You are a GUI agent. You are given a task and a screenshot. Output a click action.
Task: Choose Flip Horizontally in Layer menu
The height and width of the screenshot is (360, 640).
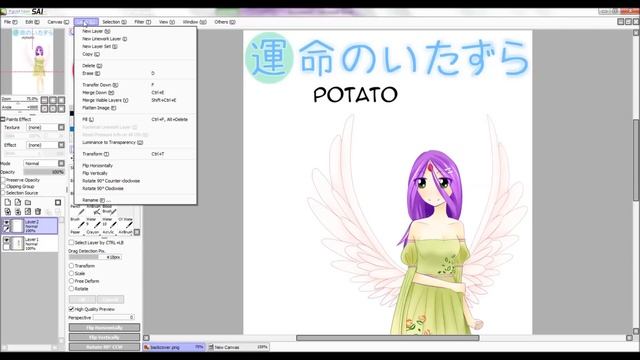tap(135, 165)
